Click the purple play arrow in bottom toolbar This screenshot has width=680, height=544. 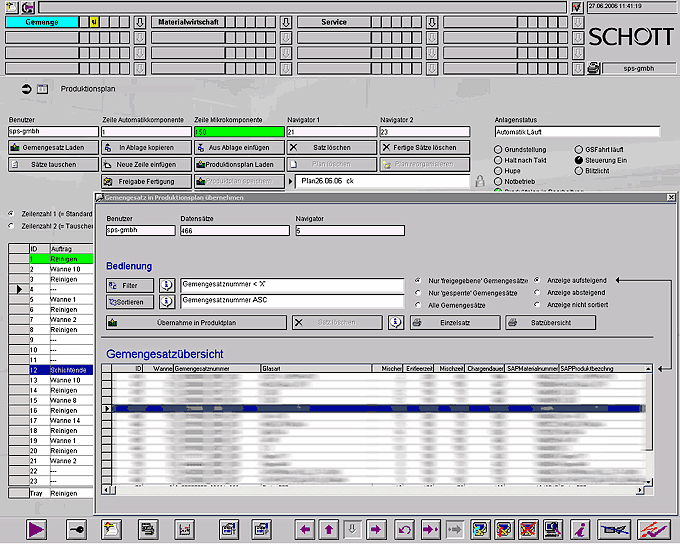37,529
